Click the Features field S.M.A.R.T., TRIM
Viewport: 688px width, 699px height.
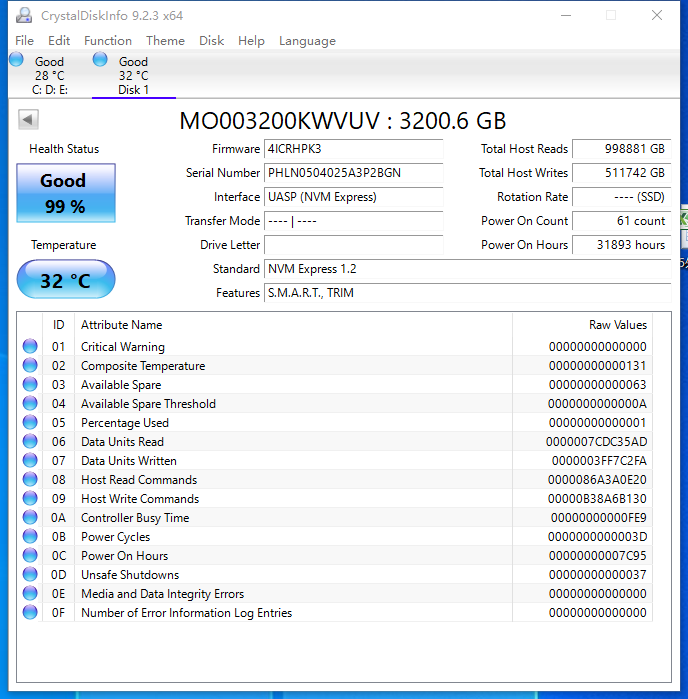(467, 293)
